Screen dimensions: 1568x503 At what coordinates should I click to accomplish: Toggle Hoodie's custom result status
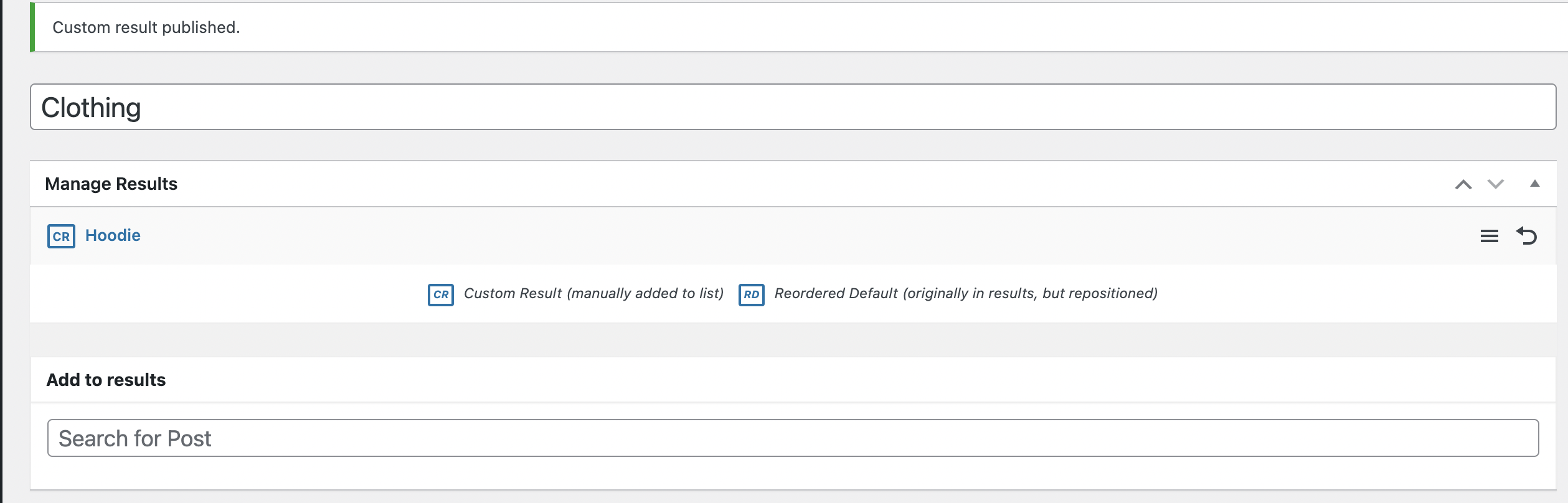[60, 235]
